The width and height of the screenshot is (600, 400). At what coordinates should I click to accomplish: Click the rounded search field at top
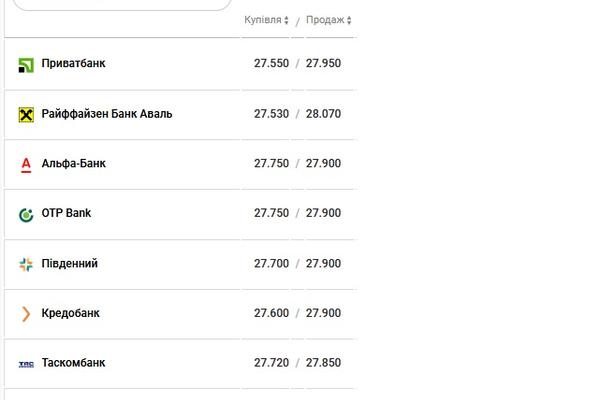(122, 5)
